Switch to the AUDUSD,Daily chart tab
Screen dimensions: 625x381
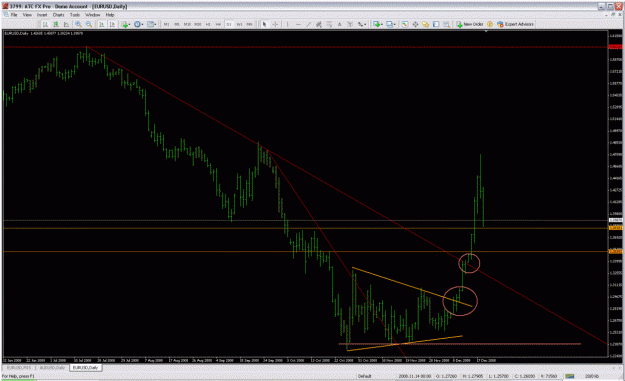coord(52,368)
